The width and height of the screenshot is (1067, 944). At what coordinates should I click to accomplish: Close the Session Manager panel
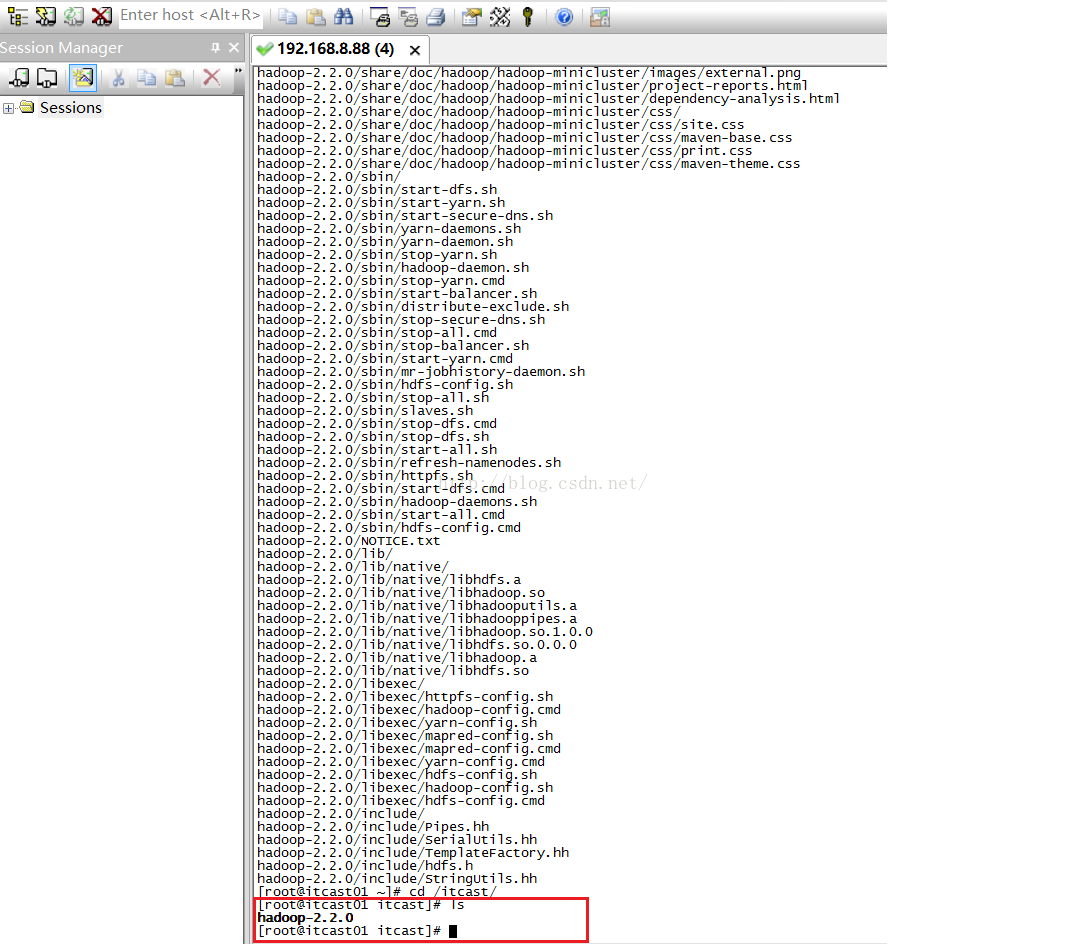234,48
